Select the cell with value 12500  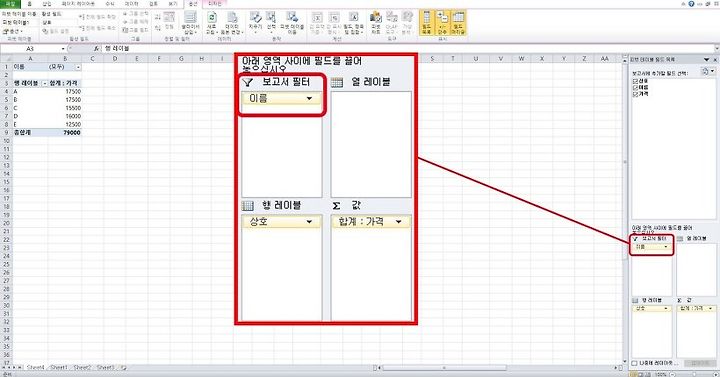click(x=64, y=124)
